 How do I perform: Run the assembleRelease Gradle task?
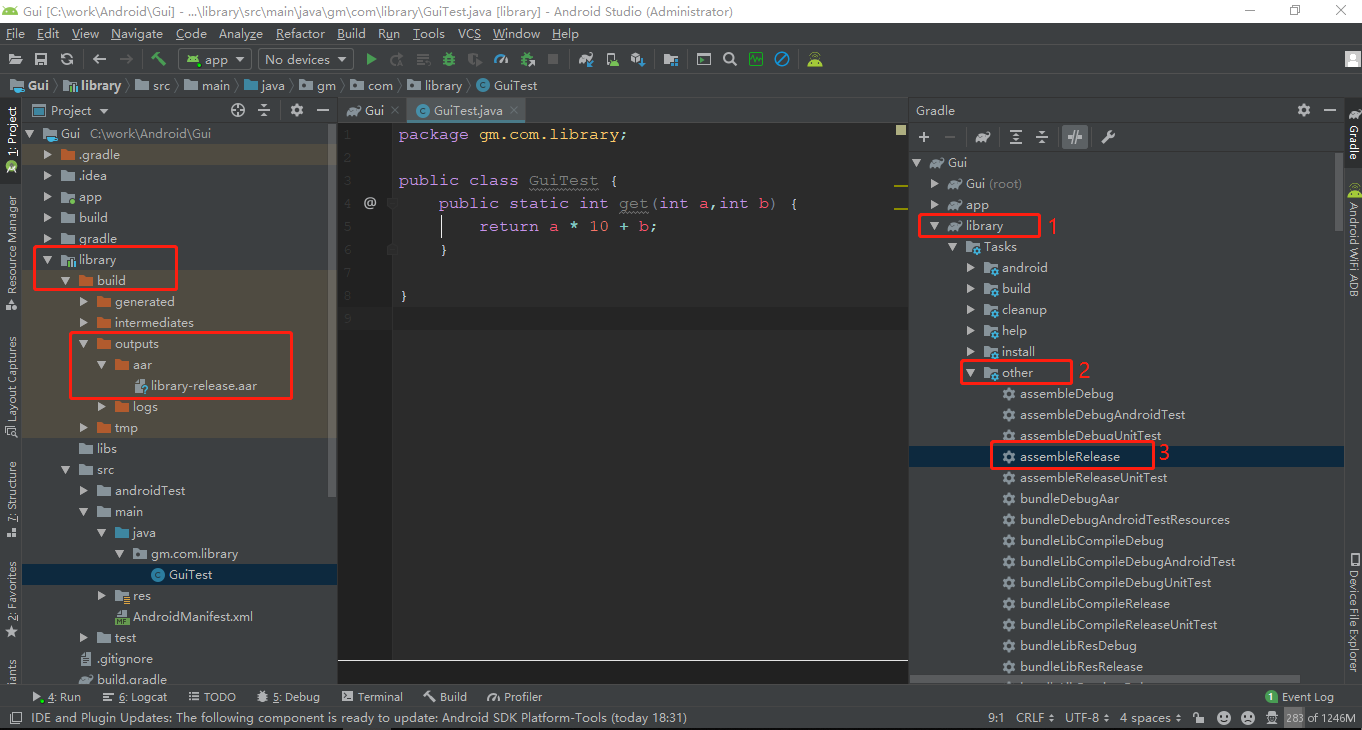point(1071,456)
